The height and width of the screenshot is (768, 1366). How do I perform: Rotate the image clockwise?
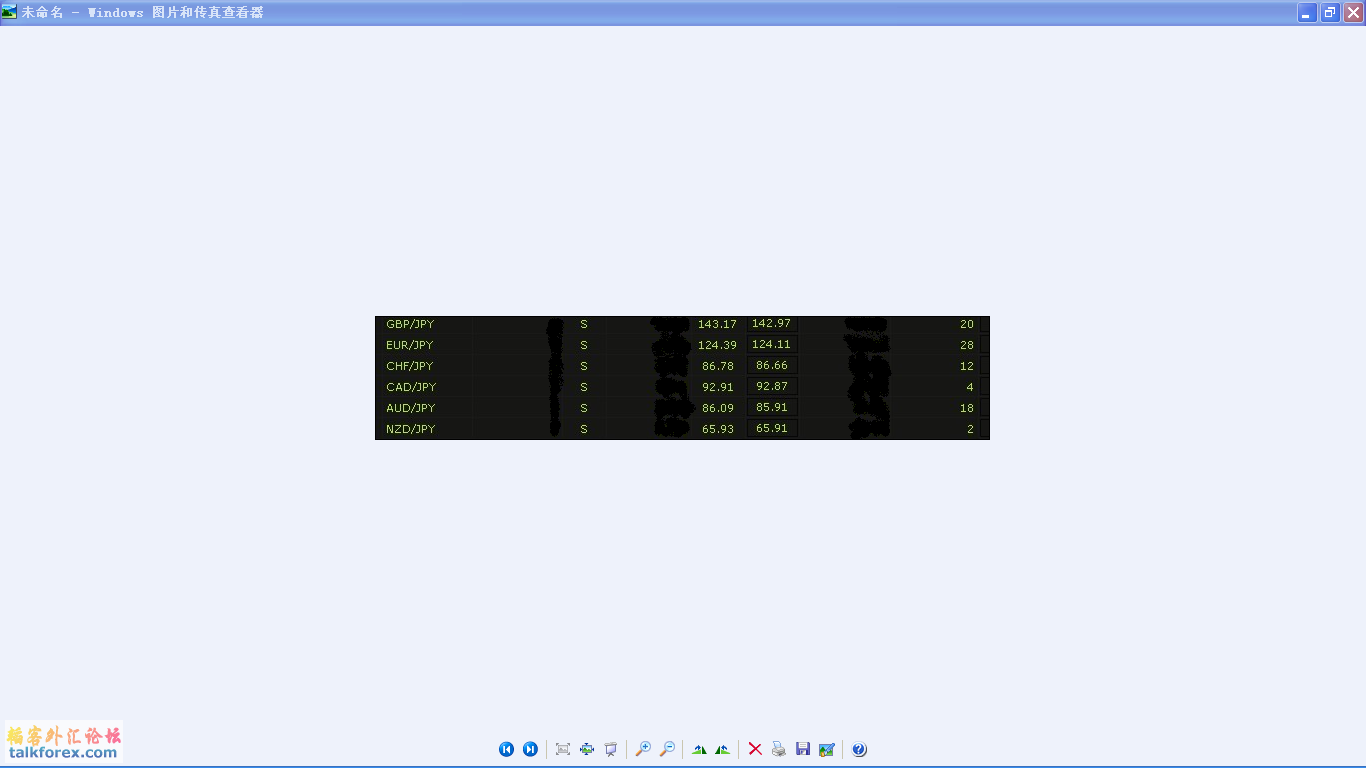[x=699, y=749]
